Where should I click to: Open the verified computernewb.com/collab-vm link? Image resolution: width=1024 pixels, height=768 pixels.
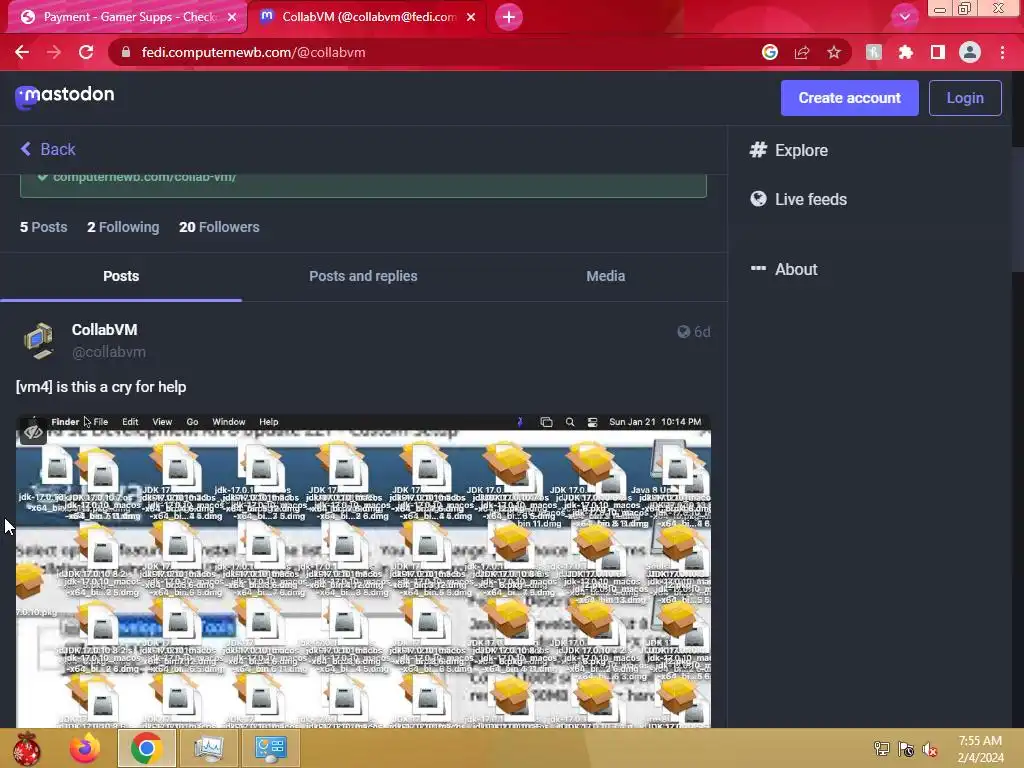click(x=144, y=177)
